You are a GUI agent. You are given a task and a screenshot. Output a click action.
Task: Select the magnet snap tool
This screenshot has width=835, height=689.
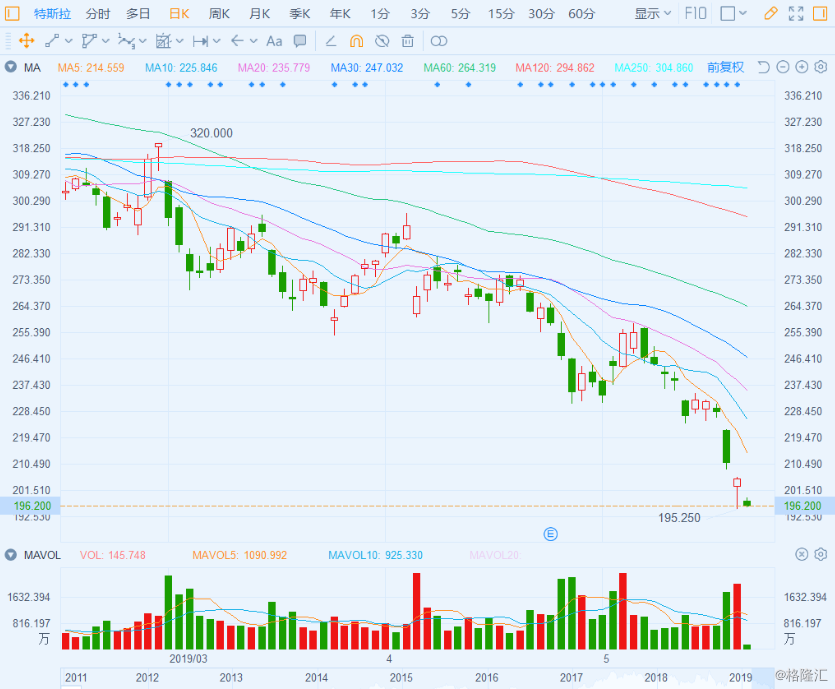(x=356, y=41)
